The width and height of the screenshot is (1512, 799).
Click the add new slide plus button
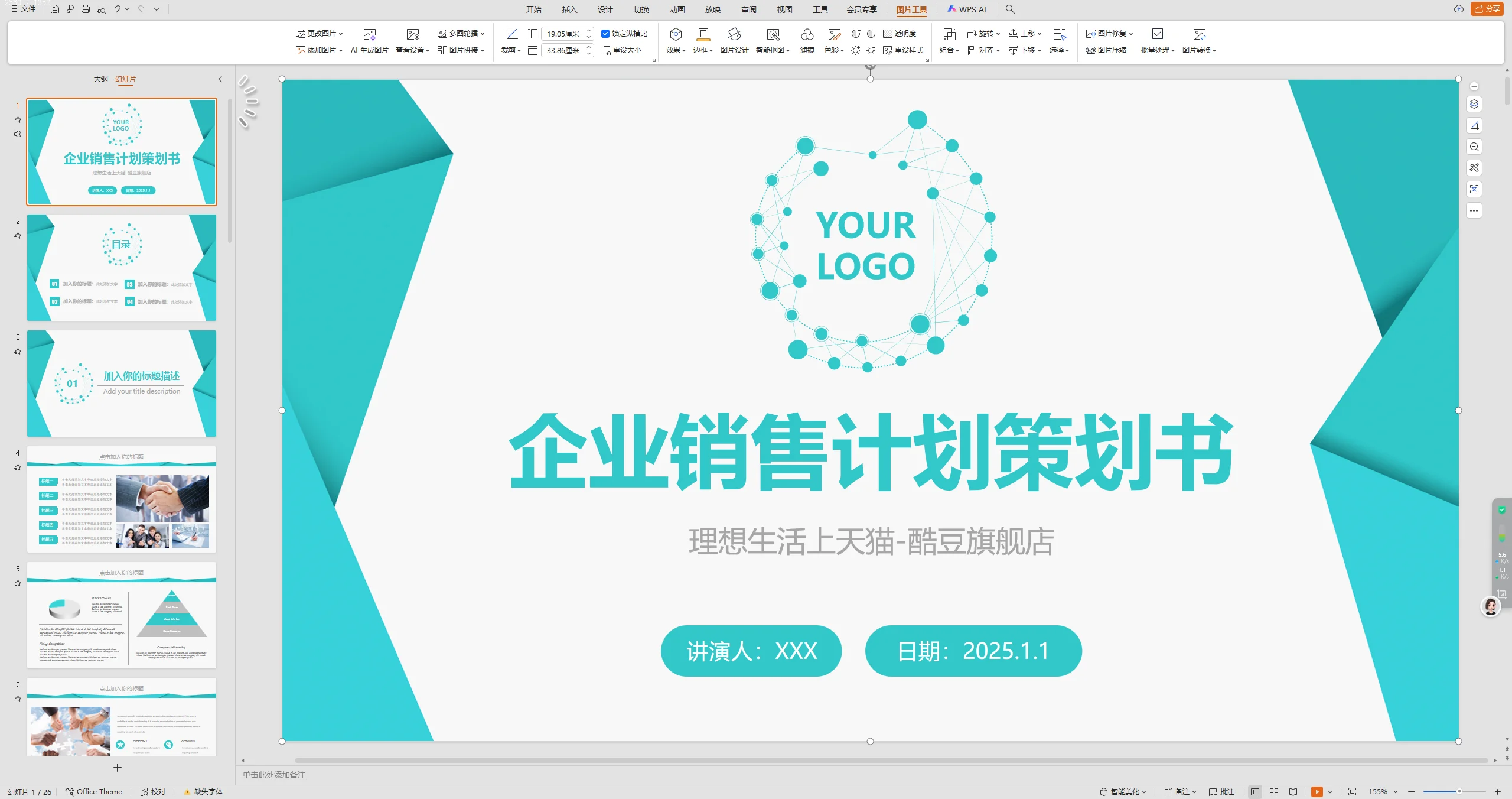(118, 768)
